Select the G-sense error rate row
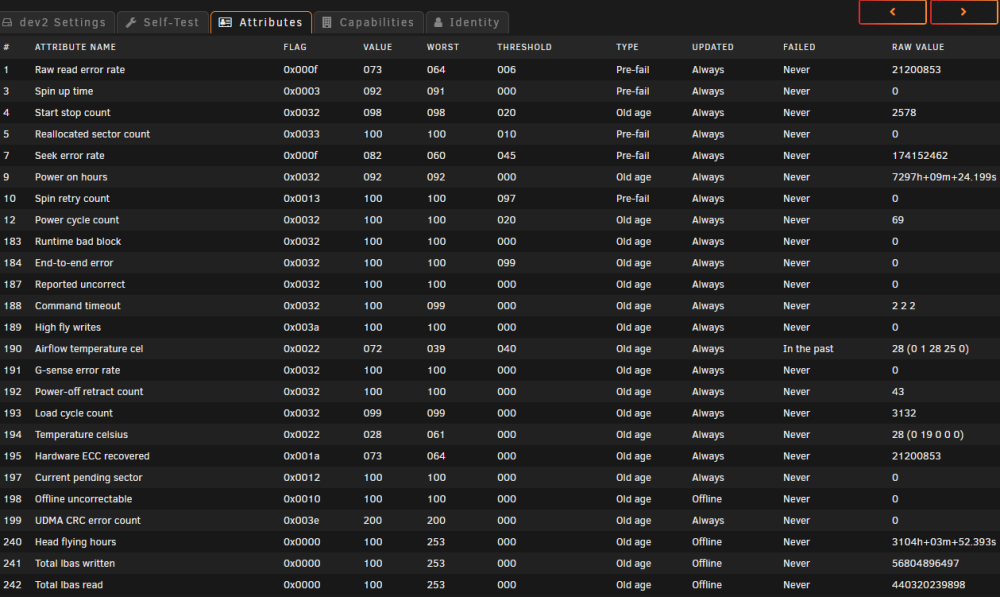The width and height of the screenshot is (1000, 597). [500, 371]
